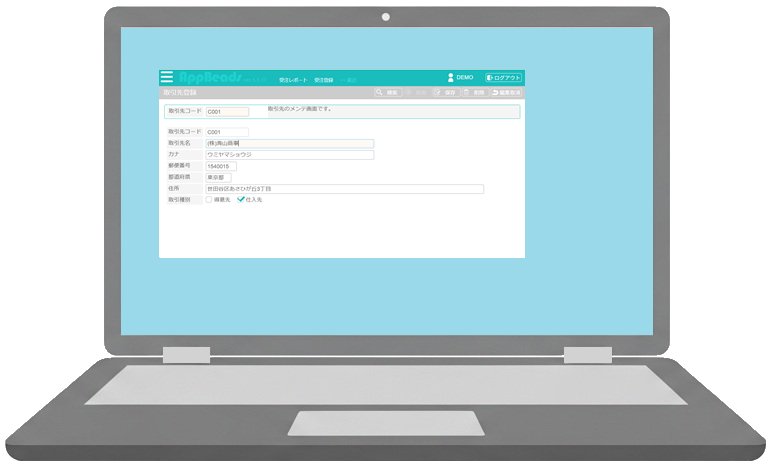The width and height of the screenshot is (771, 466).
Task: Click the 編集取消 cancel edit button
Action: coord(505,92)
